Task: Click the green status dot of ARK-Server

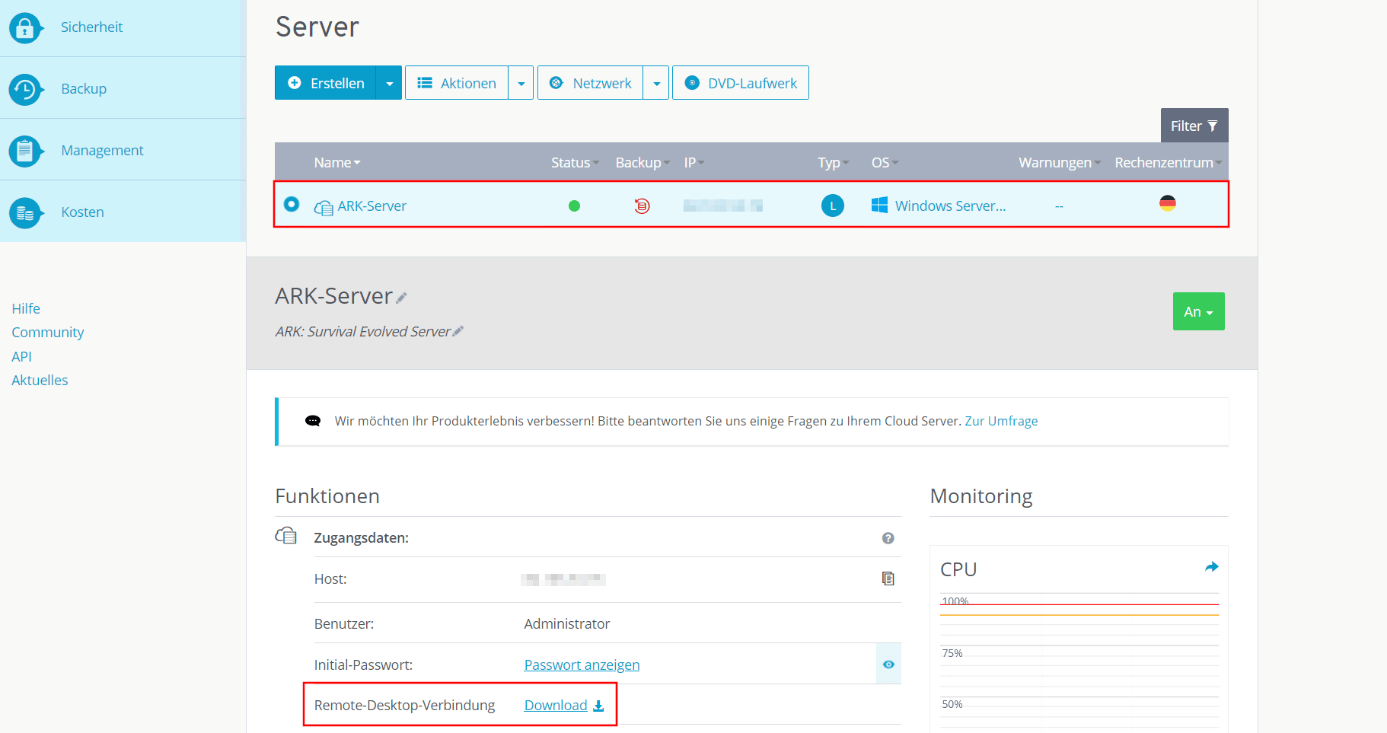Action: (x=574, y=206)
